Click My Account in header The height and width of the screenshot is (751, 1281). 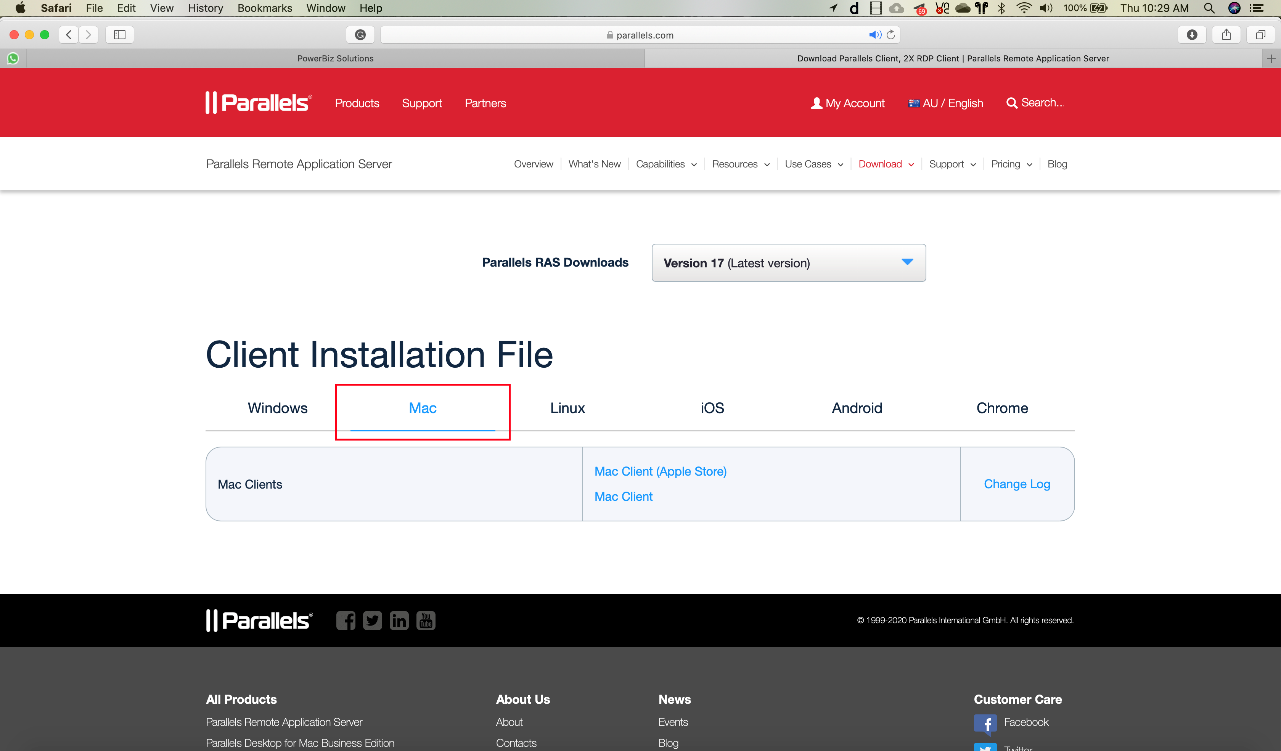point(848,103)
